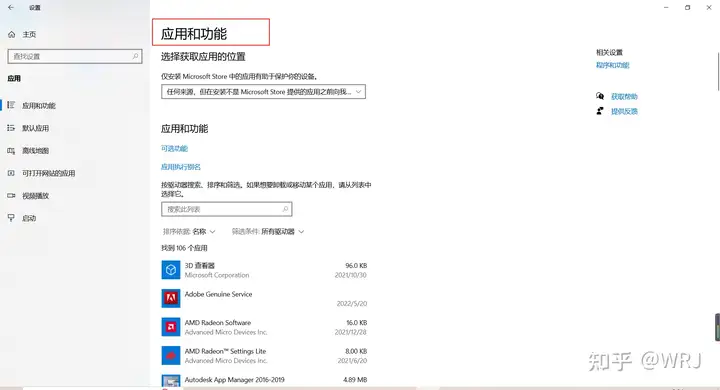Screen dimensions: 720x390
Task: Click the vertical scrollbar on the right
Action: [x=718, y=71]
